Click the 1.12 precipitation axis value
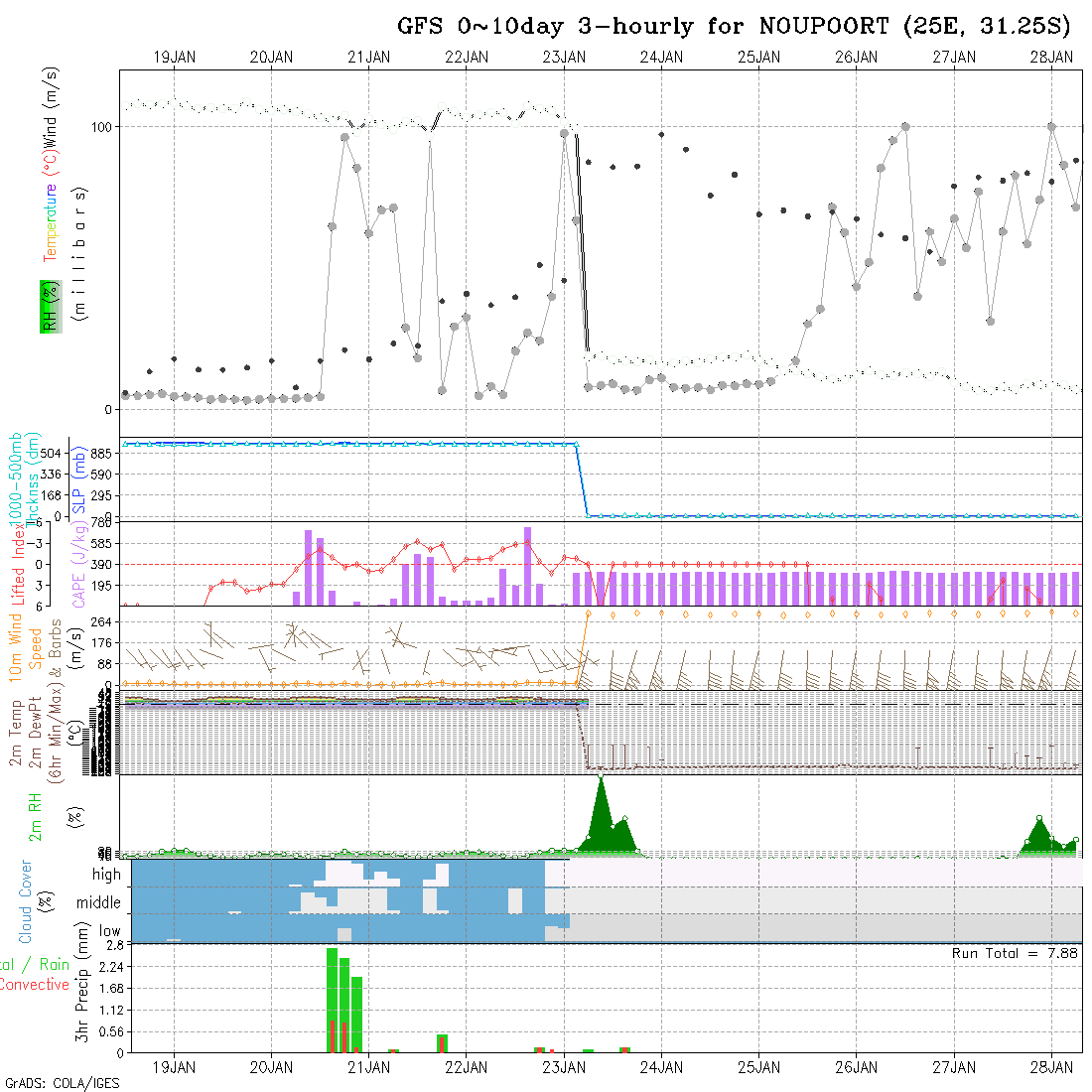1092x1092 pixels. [112, 1010]
